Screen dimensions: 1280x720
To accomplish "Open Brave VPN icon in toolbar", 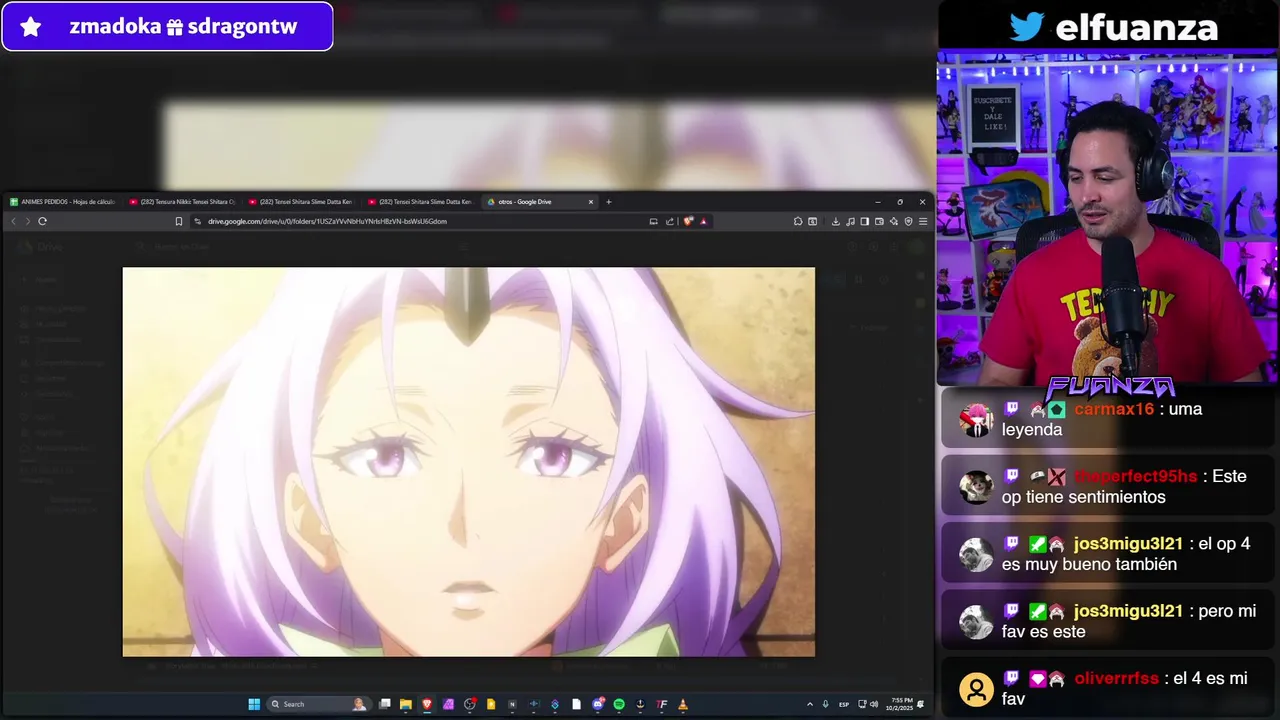I will [908, 221].
